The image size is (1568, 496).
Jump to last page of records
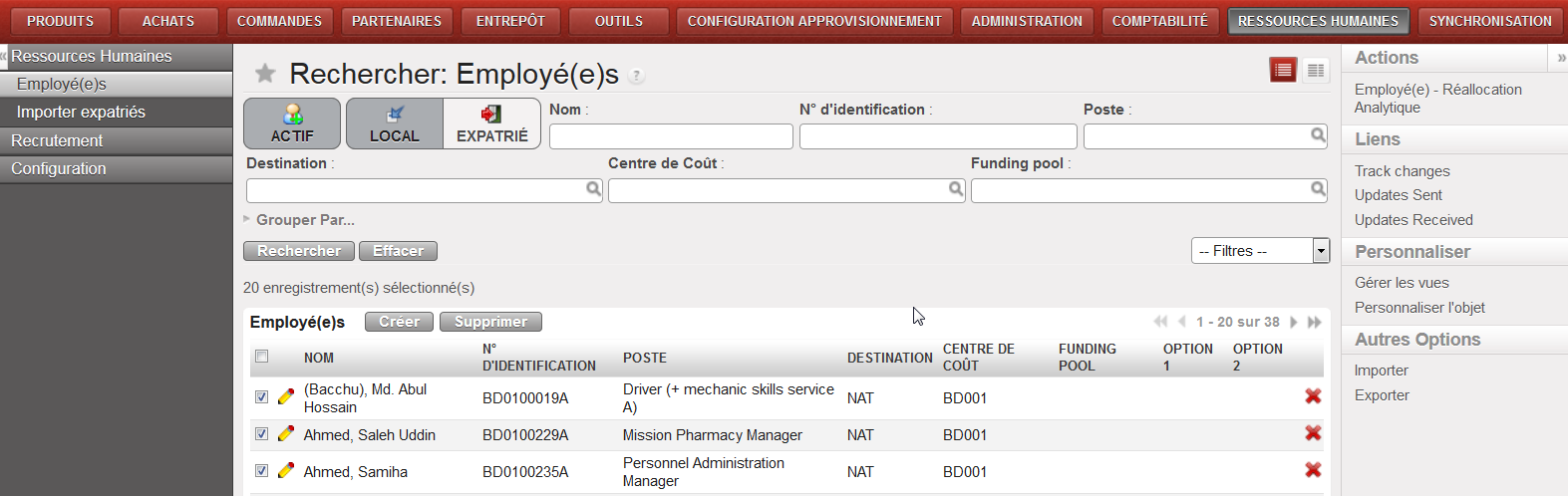coord(1315,322)
